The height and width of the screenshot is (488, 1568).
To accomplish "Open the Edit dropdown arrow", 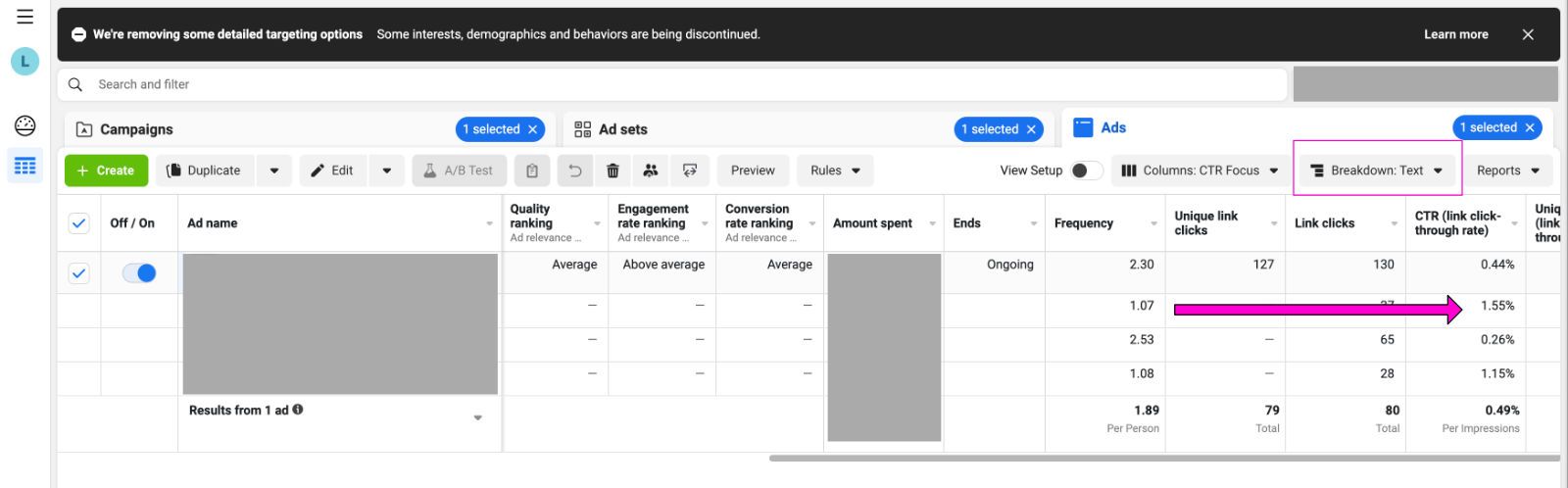I will coord(387,171).
